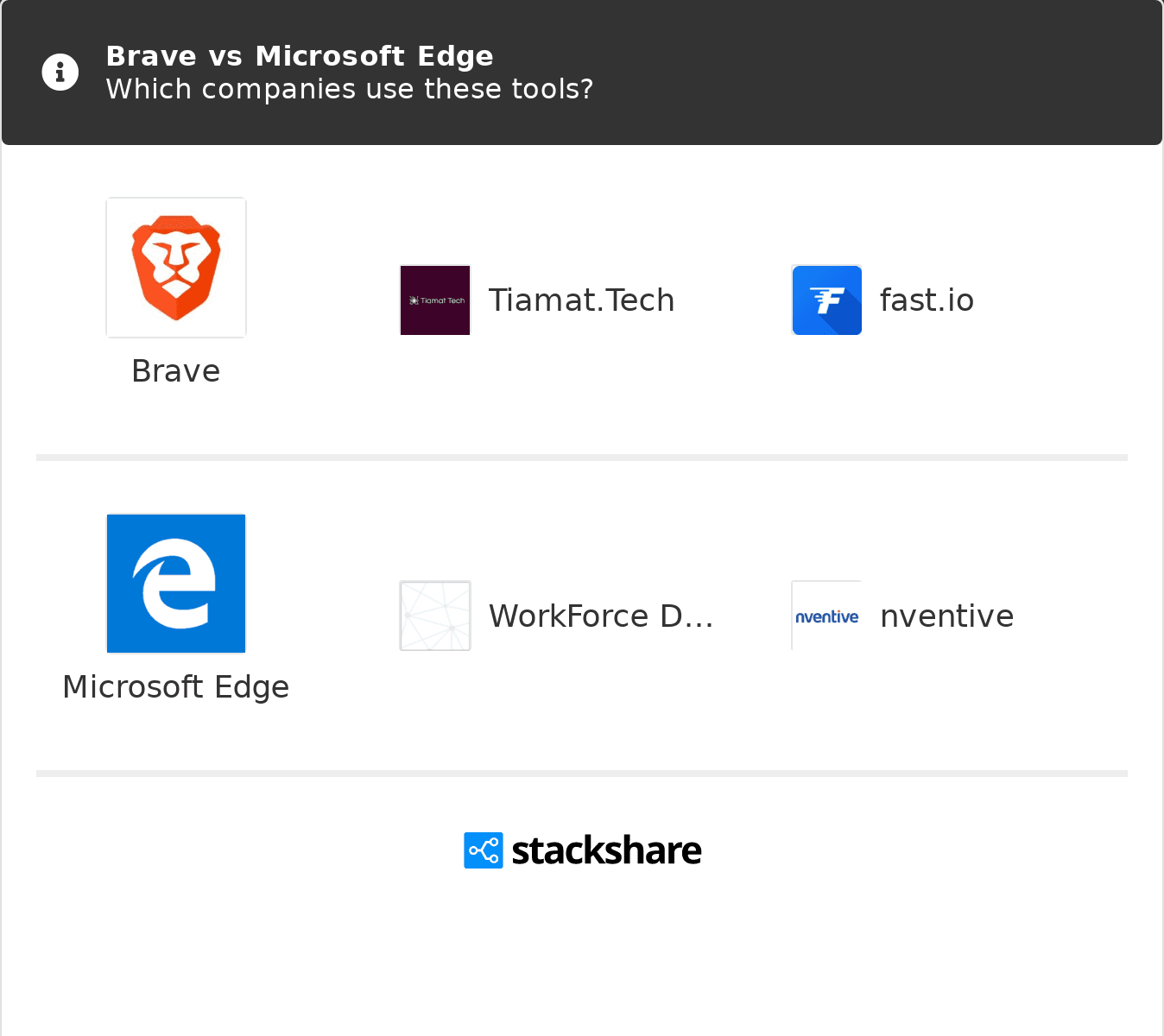Open the nventive company logo
1164x1036 pixels.
pos(827,616)
